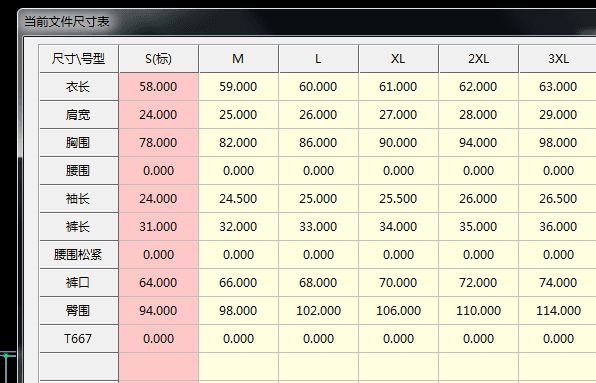Click the 25.500 cell for 袖长 size XL
The height and width of the screenshot is (383, 596).
click(398, 199)
